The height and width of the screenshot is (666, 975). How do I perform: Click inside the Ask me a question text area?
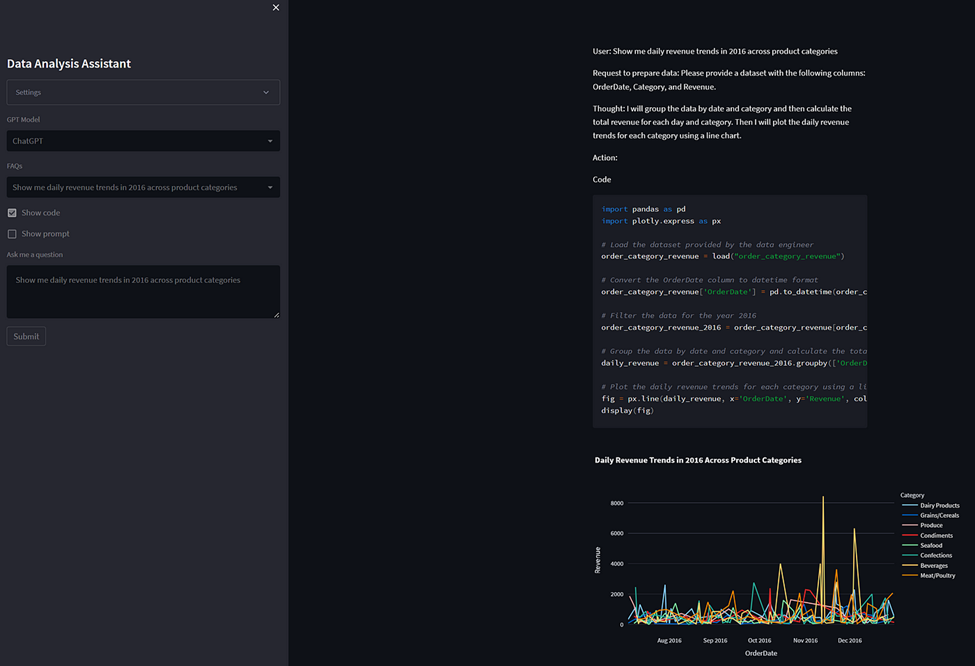(x=143, y=292)
